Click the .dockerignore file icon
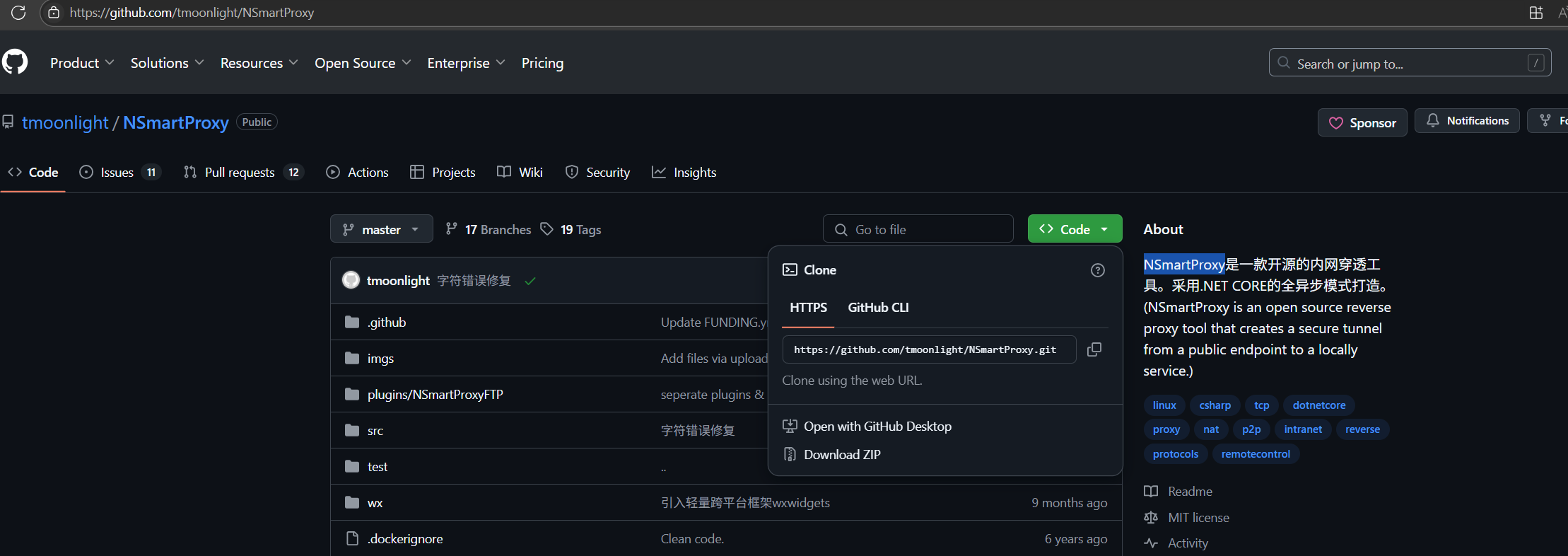Viewport: 1568px width, 556px height. (x=352, y=539)
